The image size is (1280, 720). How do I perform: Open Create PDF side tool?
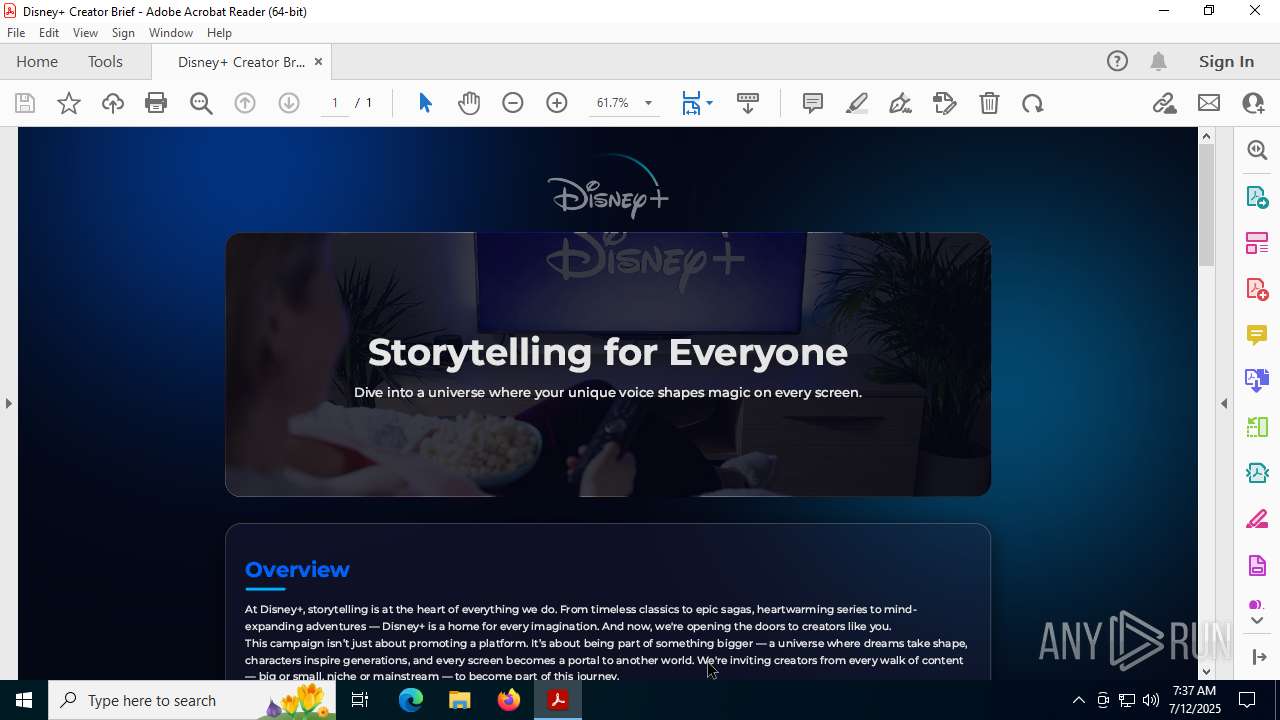(x=1257, y=288)
